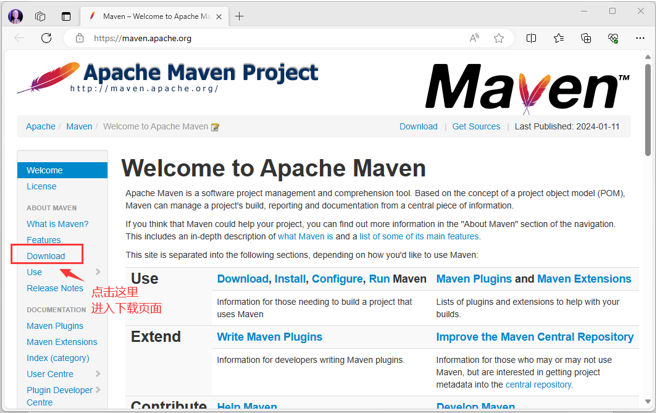Click the ABOUT MAVEN section label

51,208
